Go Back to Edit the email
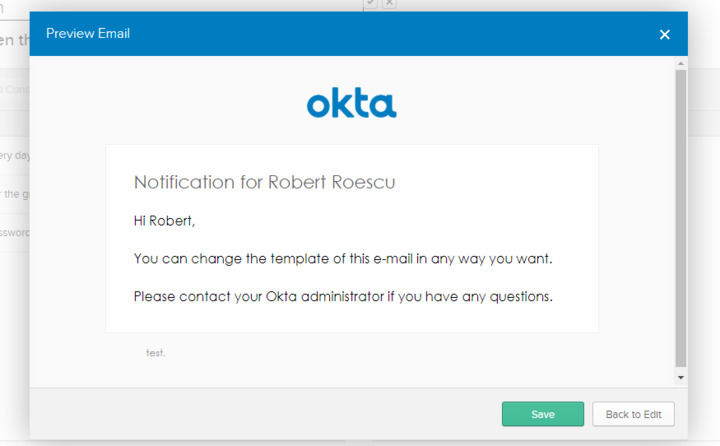 [x=633, y=414]
